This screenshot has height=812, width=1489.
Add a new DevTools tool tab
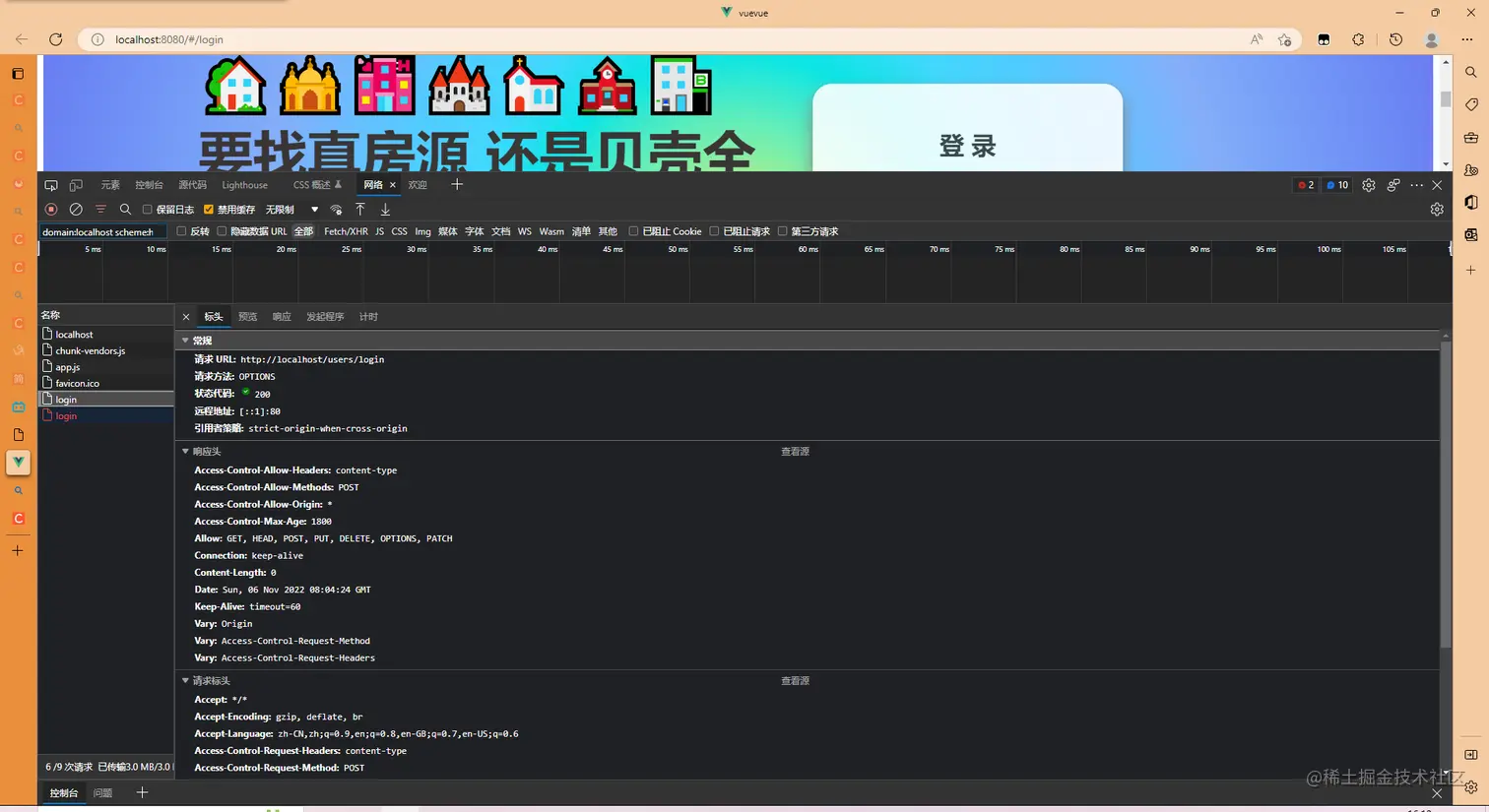tap(457, 184)
